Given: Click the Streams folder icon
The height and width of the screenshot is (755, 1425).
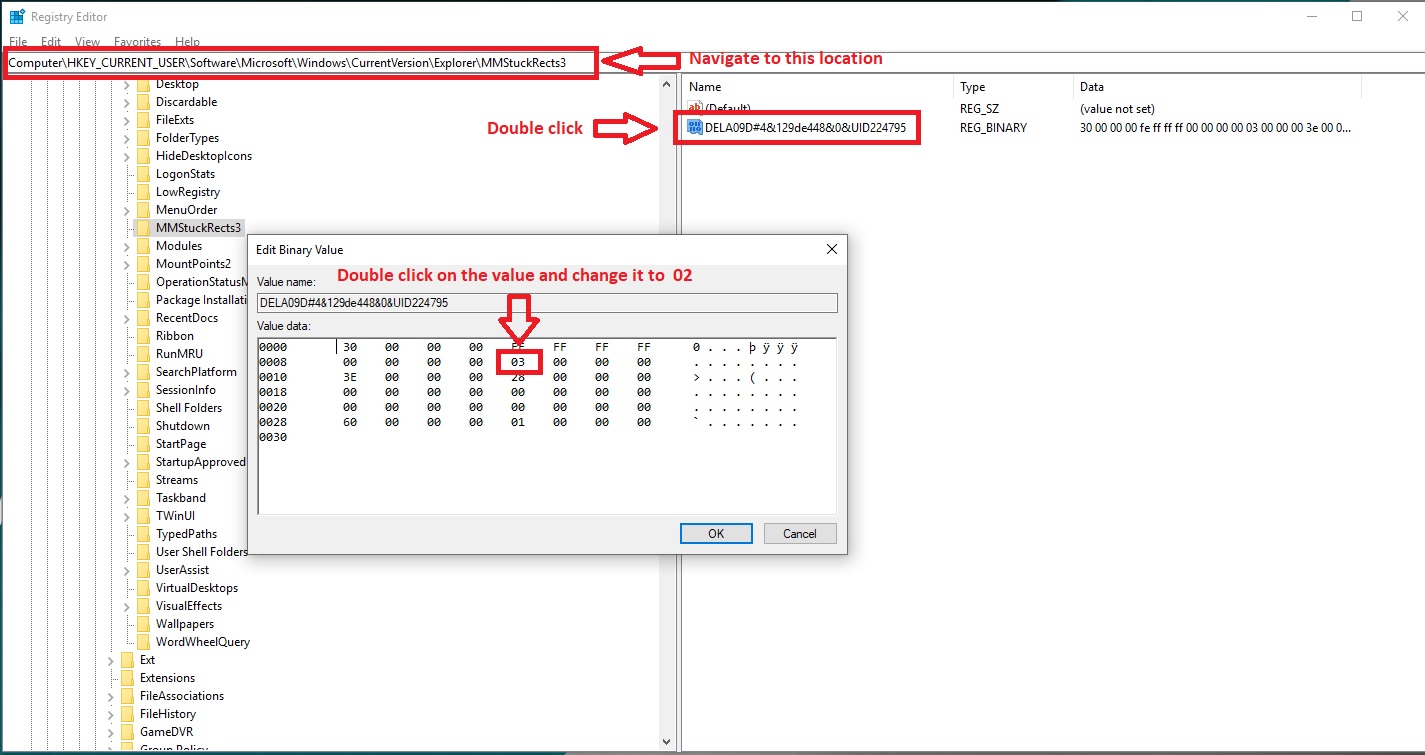Looking at the screenshot, I should click(143, 480).
